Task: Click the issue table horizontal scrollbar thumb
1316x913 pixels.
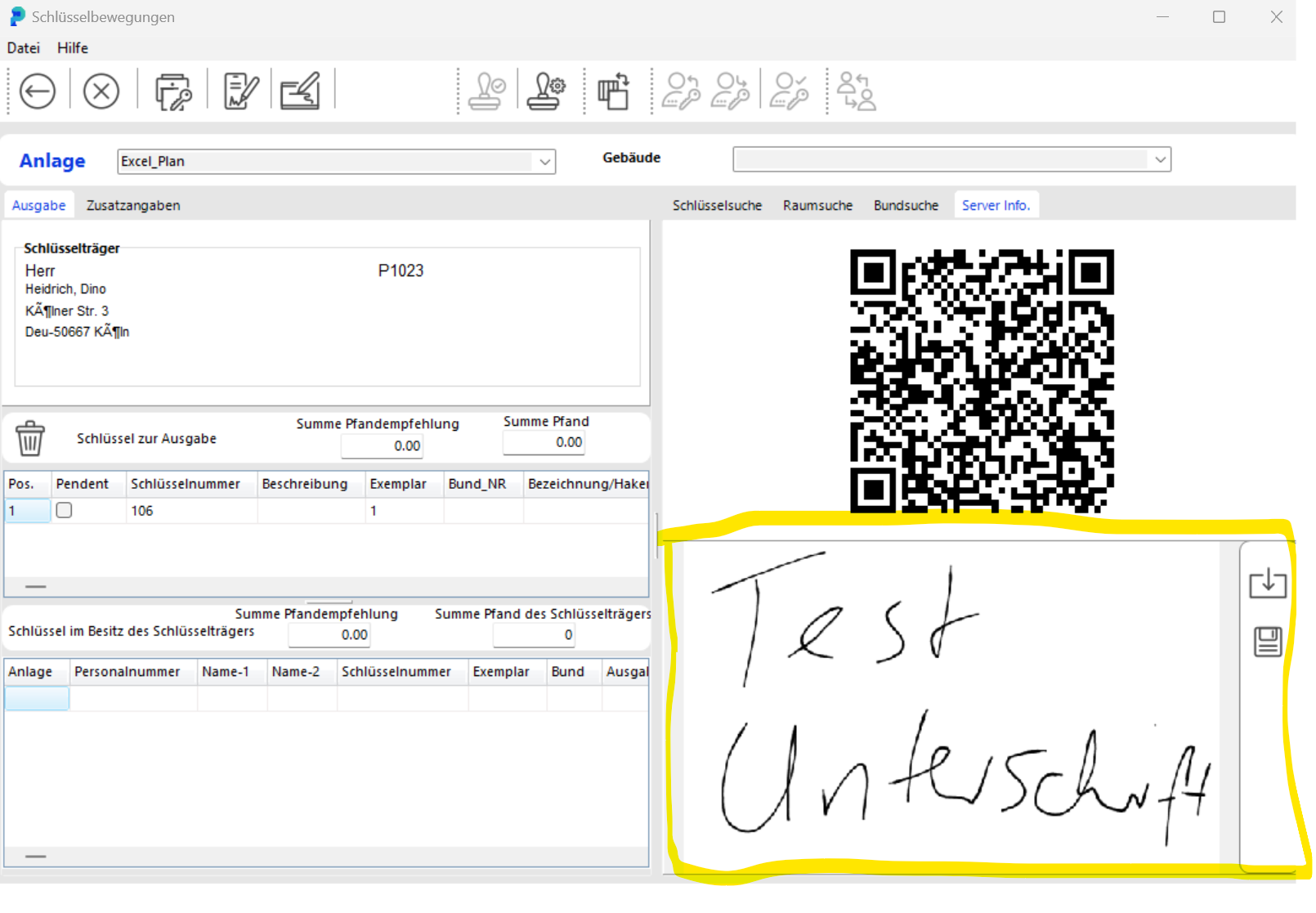Action: [x=36, y=586]
